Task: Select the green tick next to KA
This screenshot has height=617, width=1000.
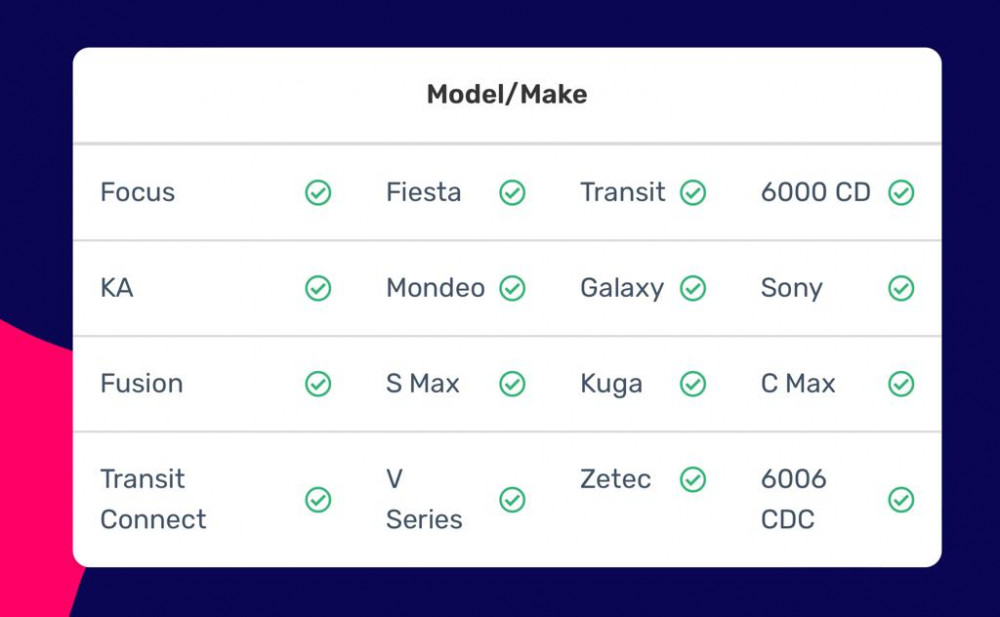Action: (318, 288)
